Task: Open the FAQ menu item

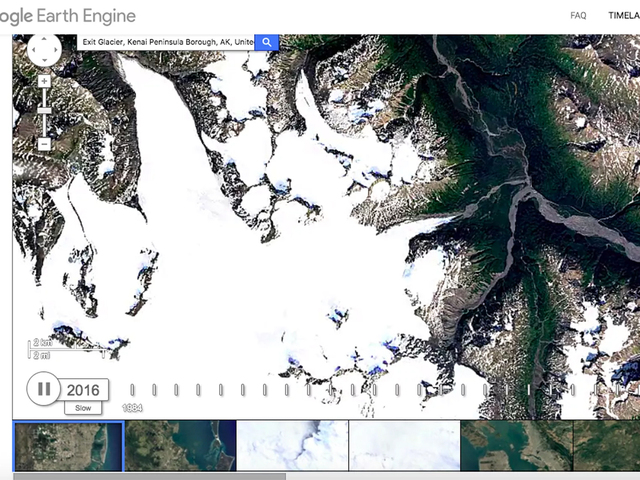Action: [x=578, y=16]
